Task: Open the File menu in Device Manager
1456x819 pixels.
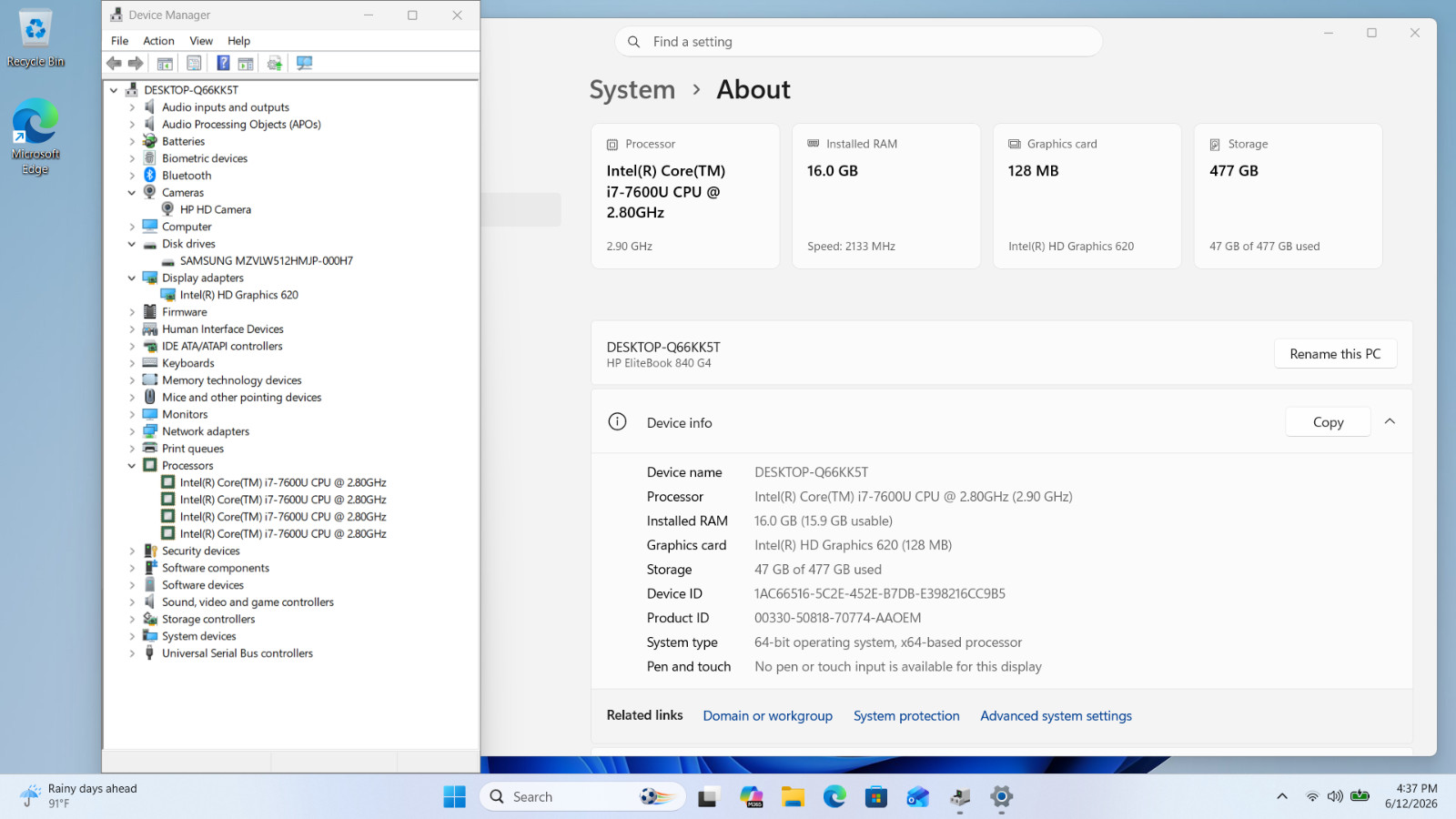Action: tap(119, 41)
